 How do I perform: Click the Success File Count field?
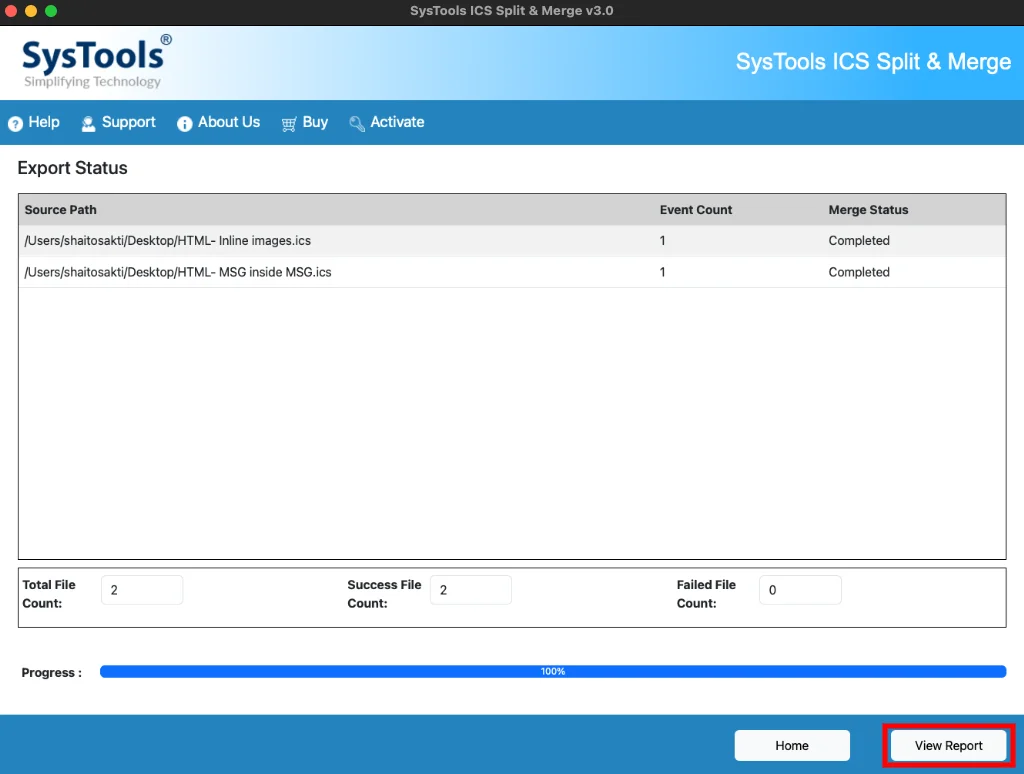click(471, 590)
